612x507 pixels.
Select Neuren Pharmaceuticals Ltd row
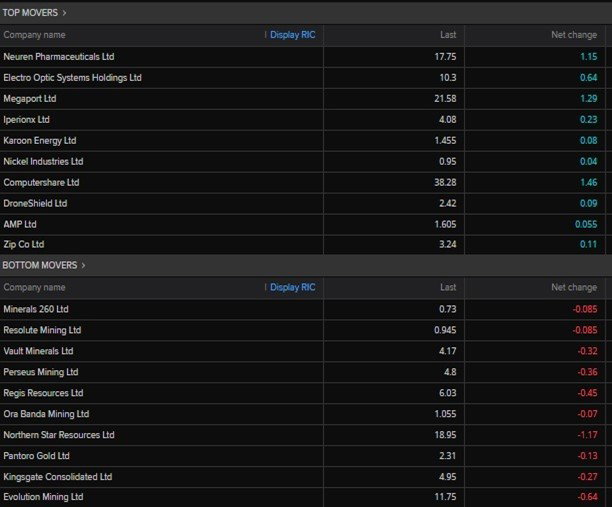[303, 57]
